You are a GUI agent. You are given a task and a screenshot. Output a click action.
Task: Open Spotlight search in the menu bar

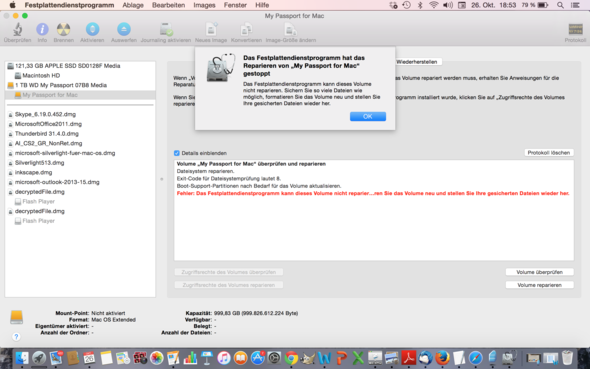(x=560, y=5)
